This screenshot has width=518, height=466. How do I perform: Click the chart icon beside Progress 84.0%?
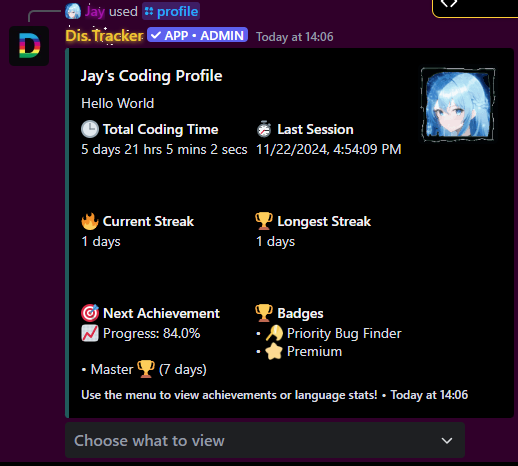(90, 333)
